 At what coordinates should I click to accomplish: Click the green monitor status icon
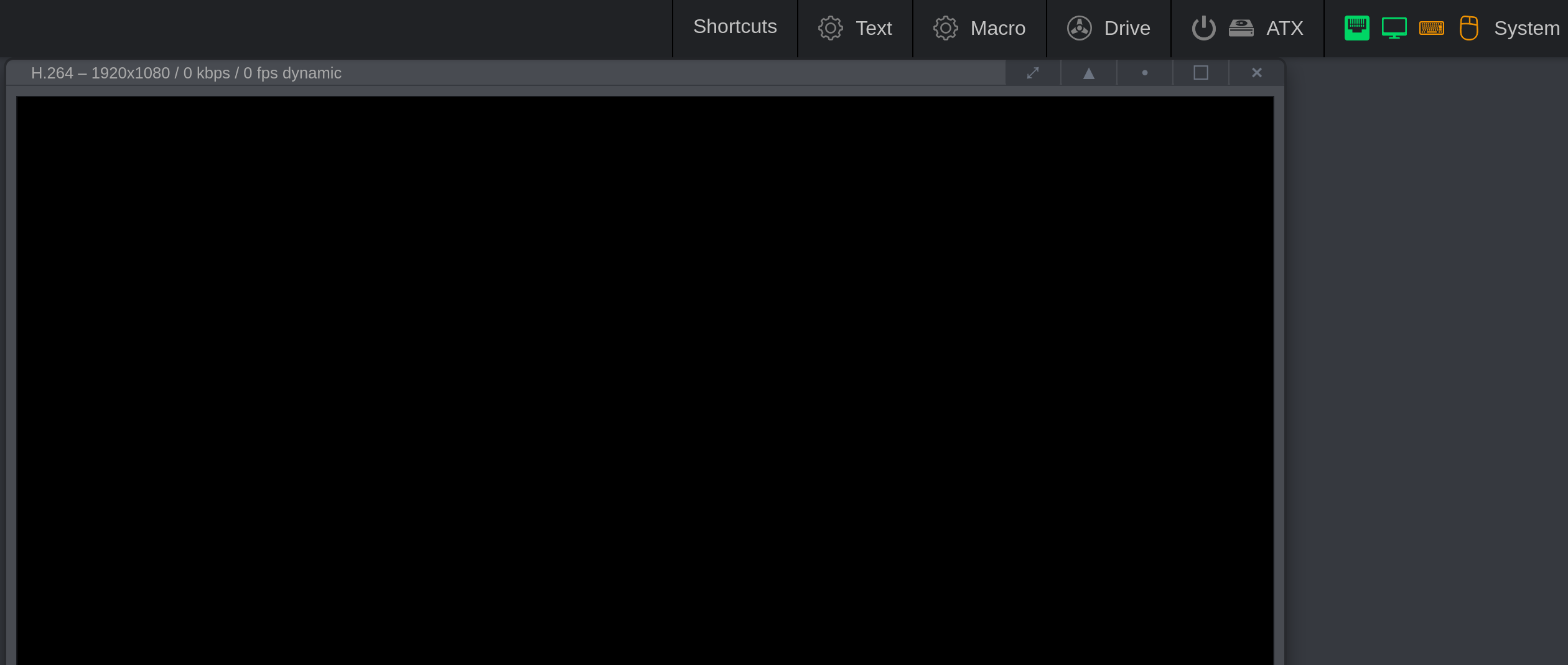click(x=1394, y=28)
